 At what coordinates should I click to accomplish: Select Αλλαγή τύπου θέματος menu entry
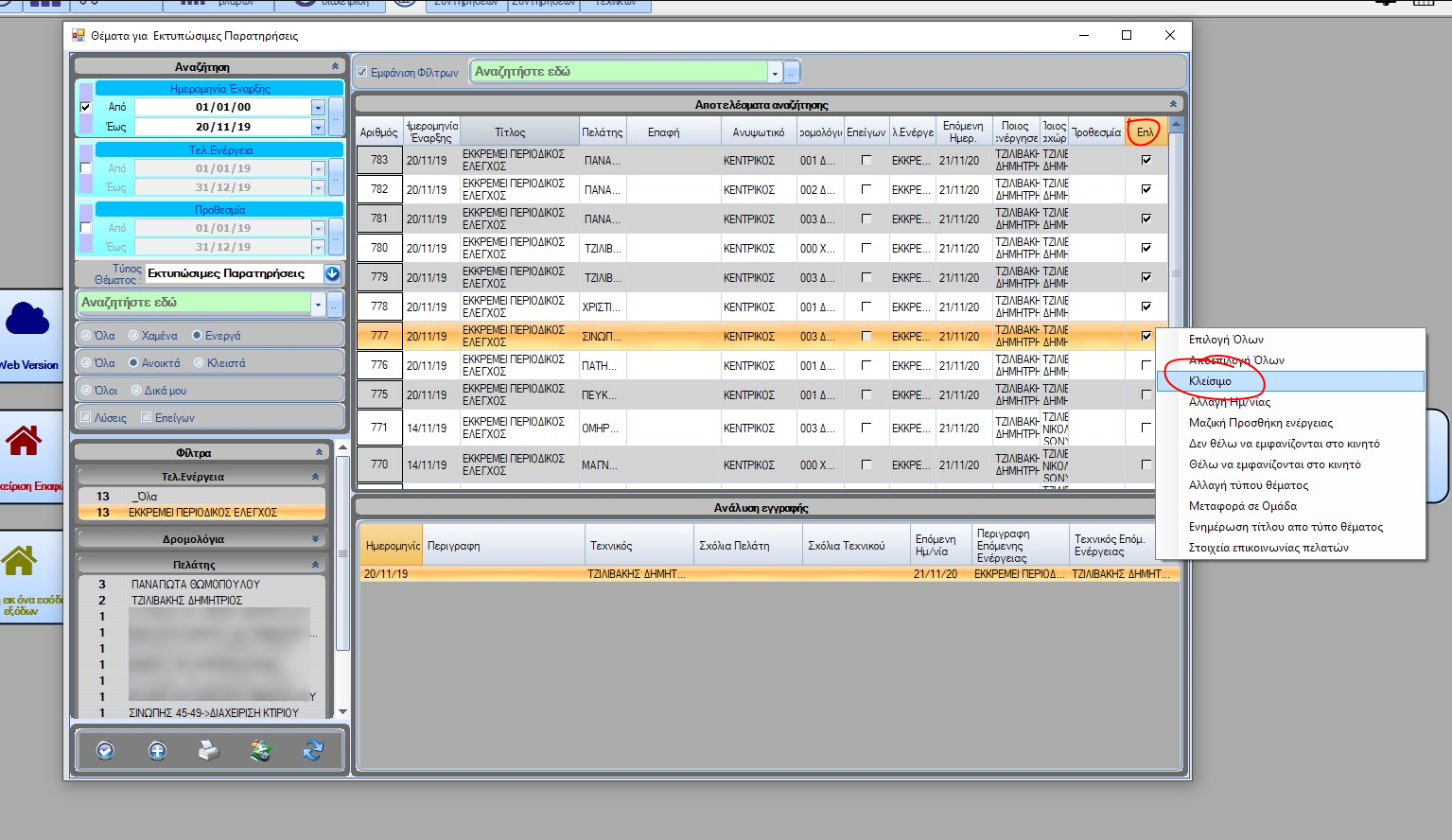1248,485
